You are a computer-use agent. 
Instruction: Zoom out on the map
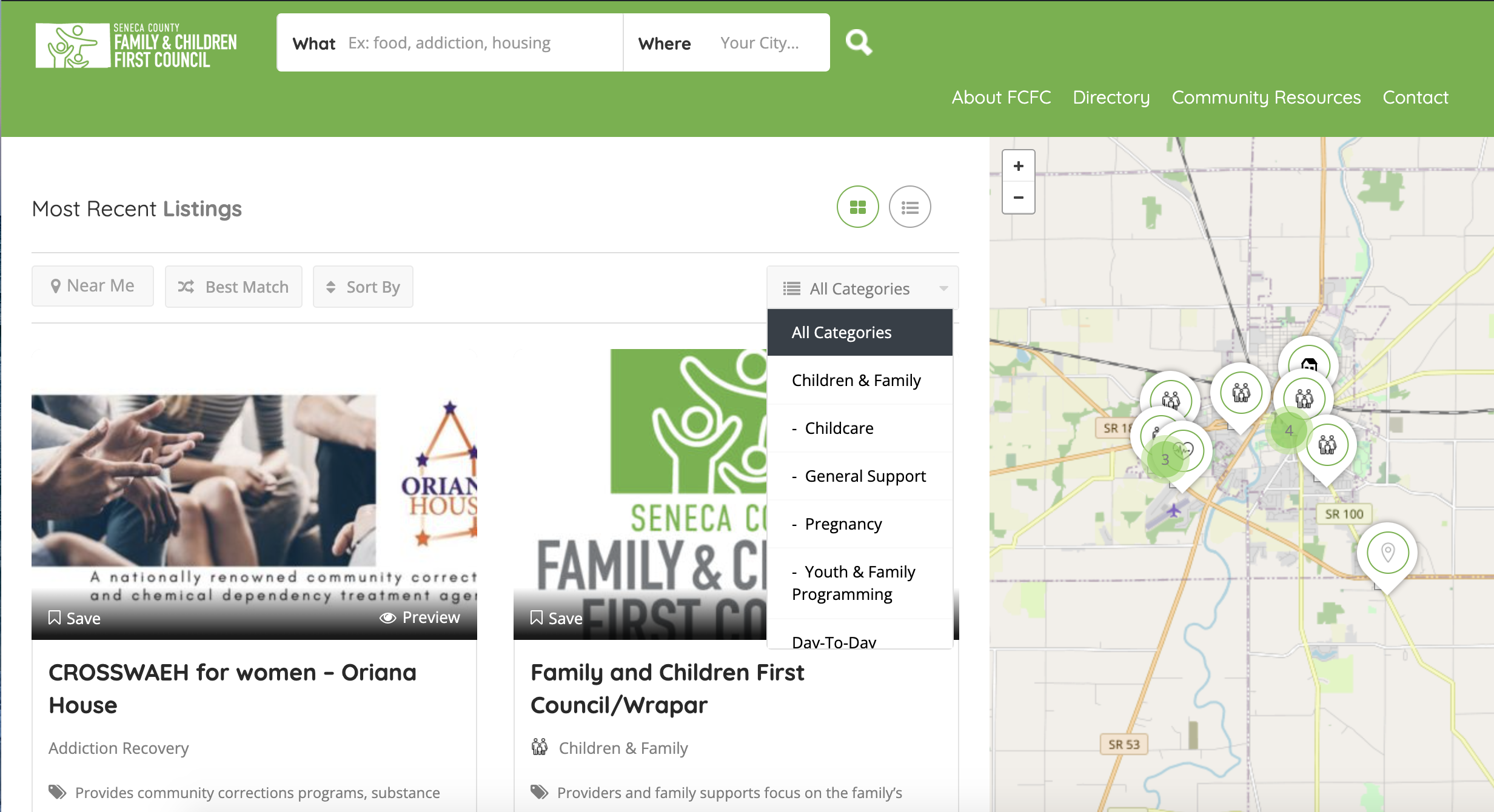[1018, 198]
